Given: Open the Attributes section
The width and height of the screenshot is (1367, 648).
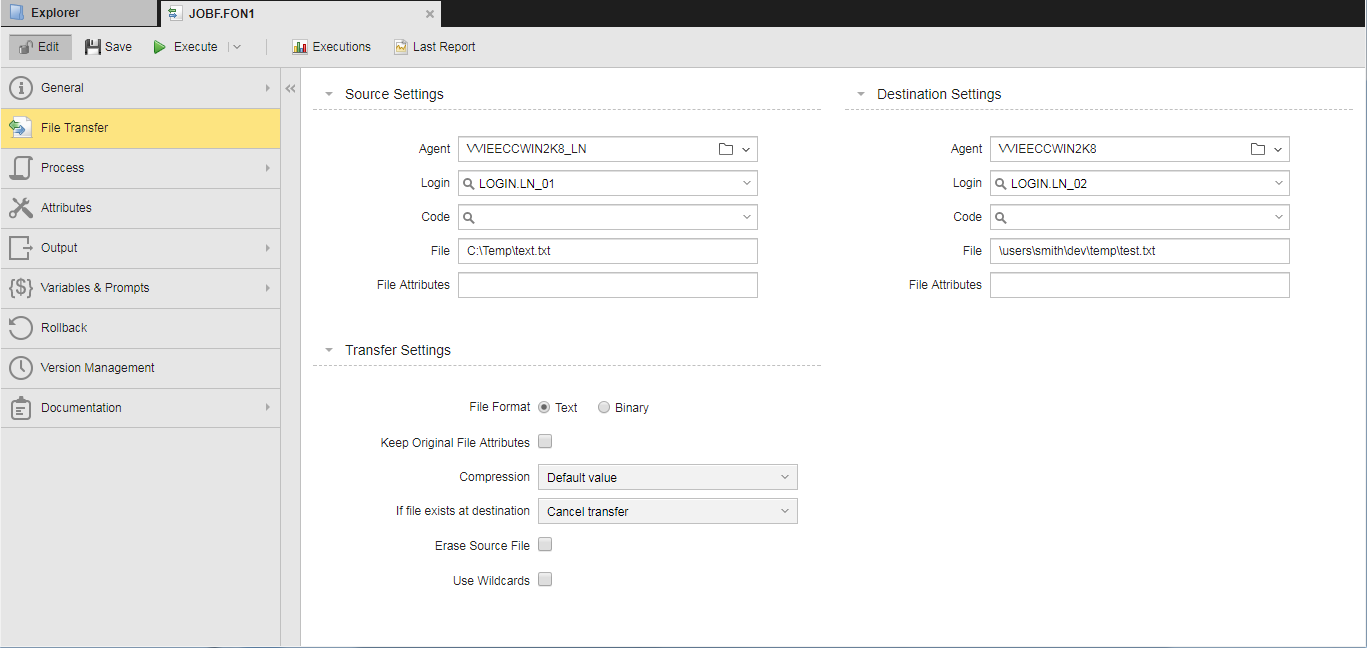Looking at the screenshot, I should [x=140, y=208].
